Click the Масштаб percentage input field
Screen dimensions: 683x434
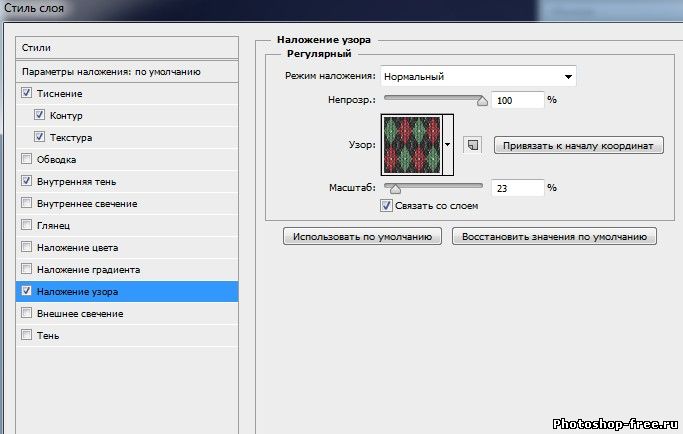point(516,187)
